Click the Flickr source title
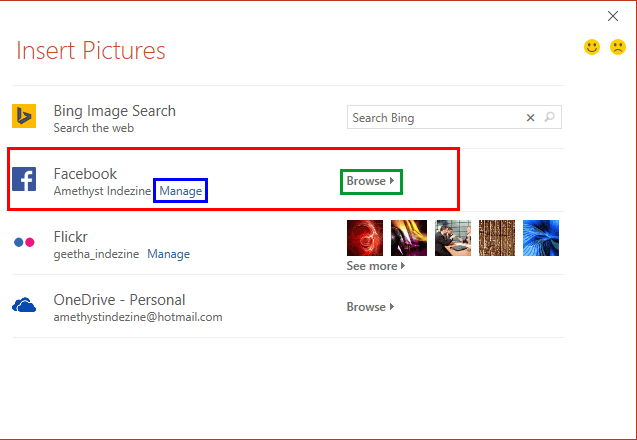 [71, 236]
